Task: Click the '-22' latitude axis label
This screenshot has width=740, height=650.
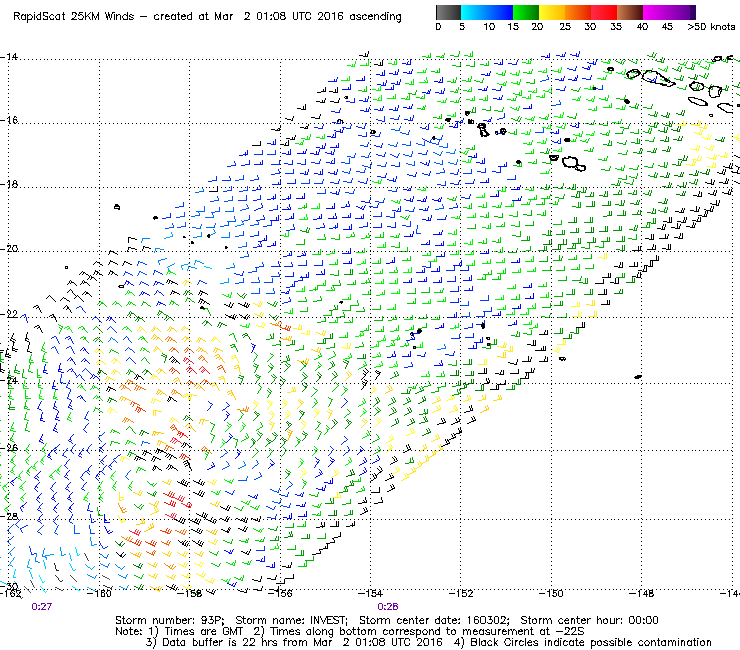Action: tap(9, 314)
